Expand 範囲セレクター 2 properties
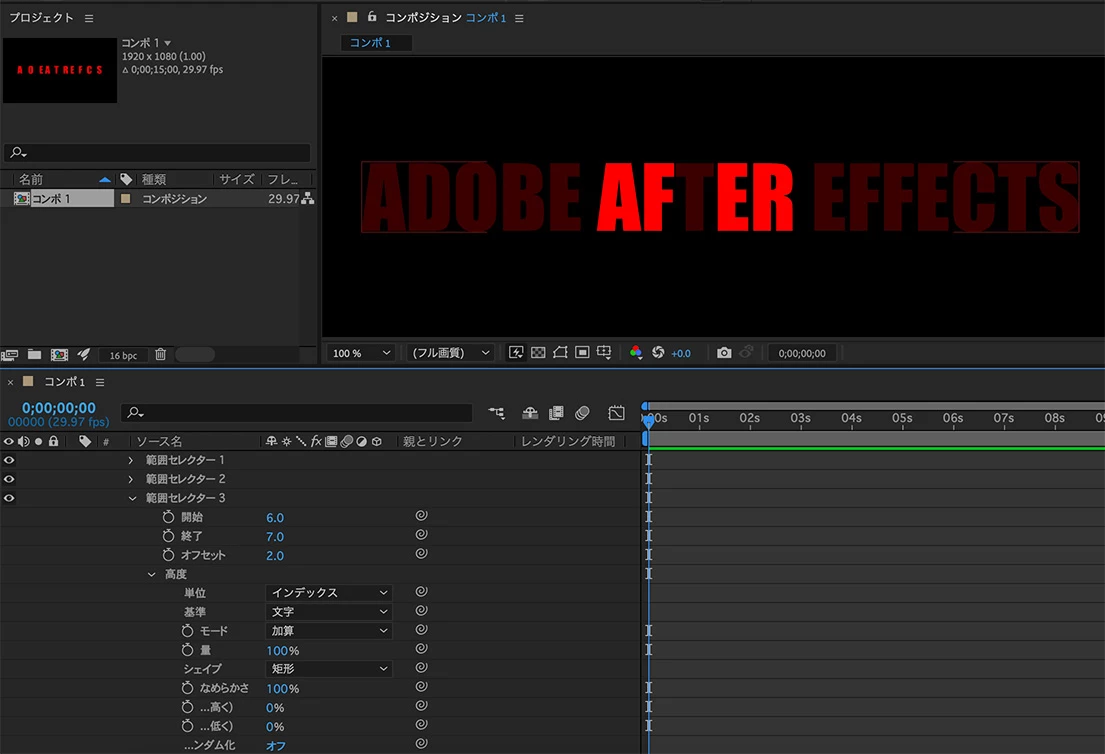1105x754 pixels. [130, 479]
